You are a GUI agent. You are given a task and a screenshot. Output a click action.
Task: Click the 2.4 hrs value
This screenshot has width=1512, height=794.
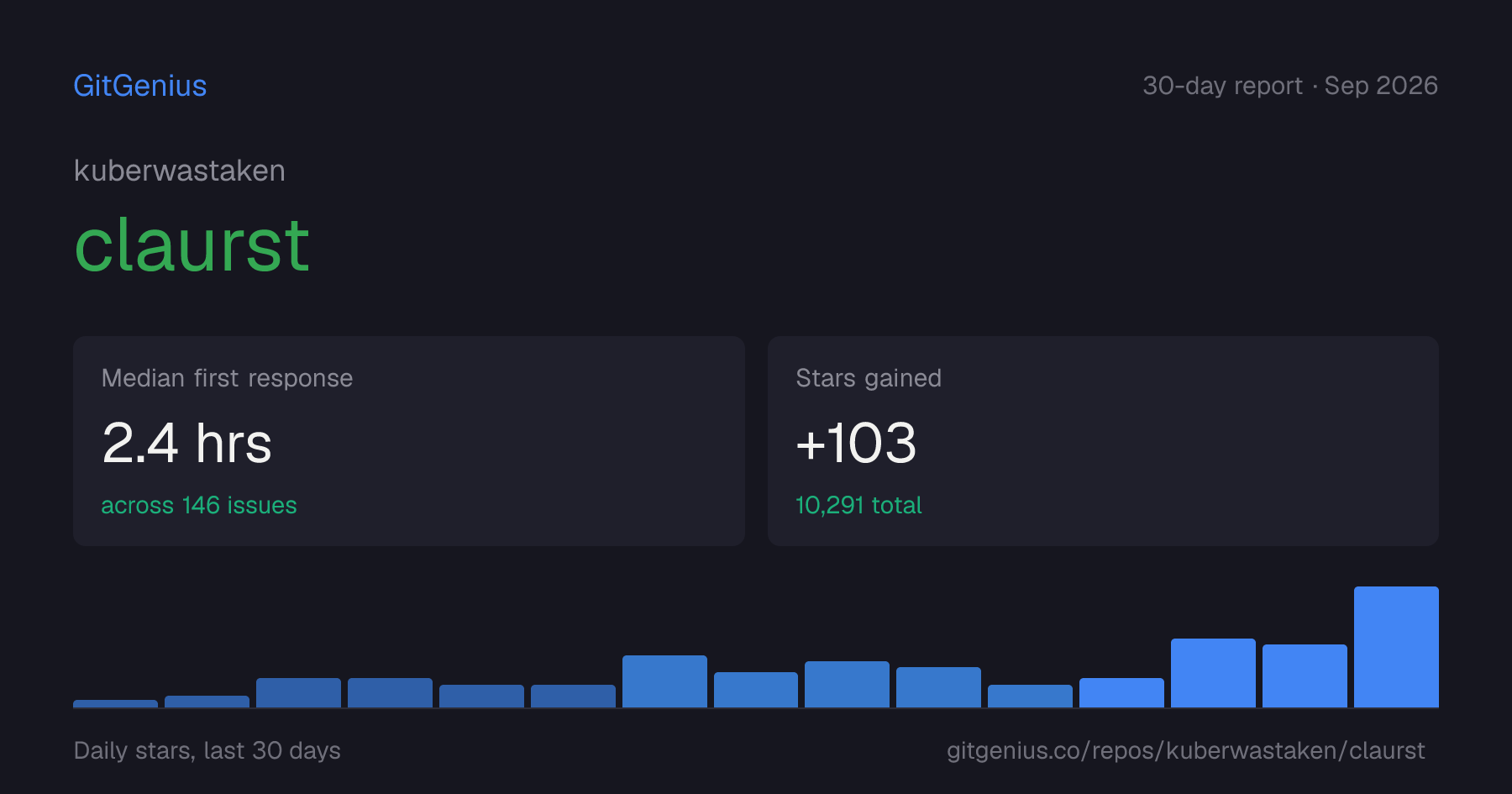[x=186, y=443]
